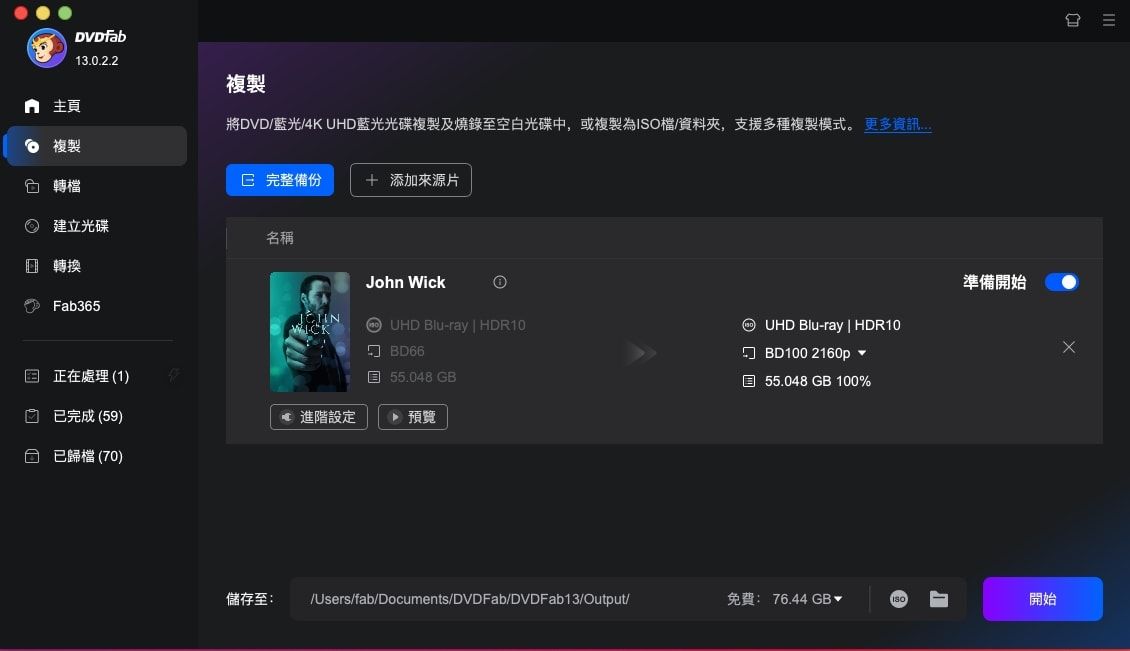Screen dimensions: 1130x651
Task: Select ISO output icon at bottom
Action: [899, 599]
